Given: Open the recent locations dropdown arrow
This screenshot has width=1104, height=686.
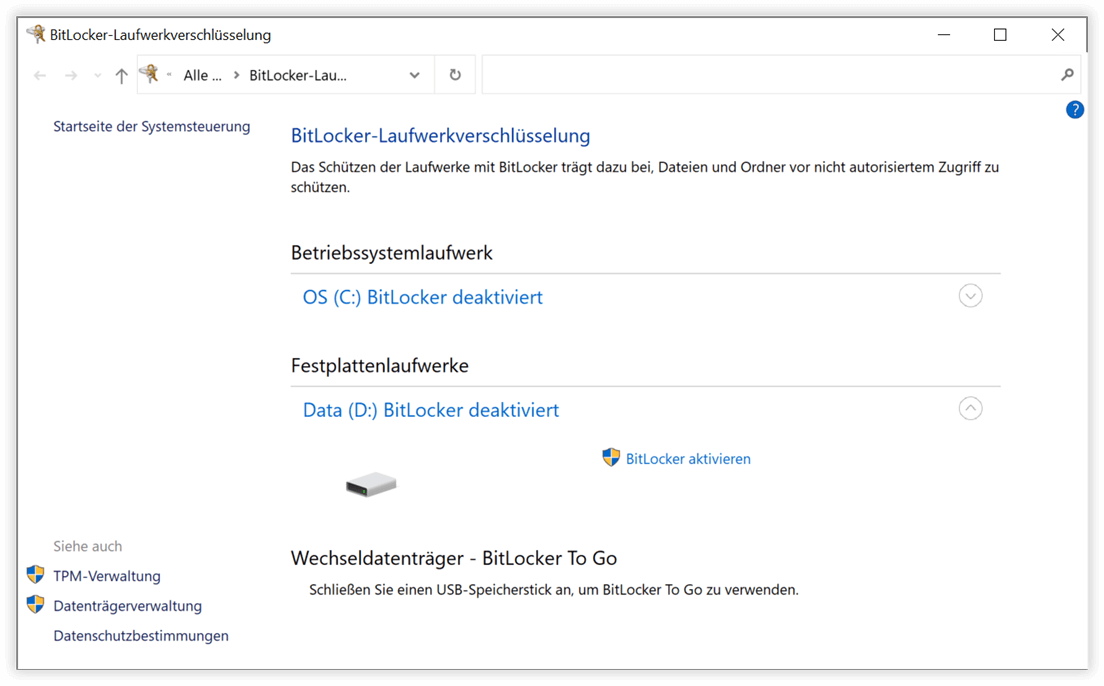Looking at the screenshot, I should (97, 75).
